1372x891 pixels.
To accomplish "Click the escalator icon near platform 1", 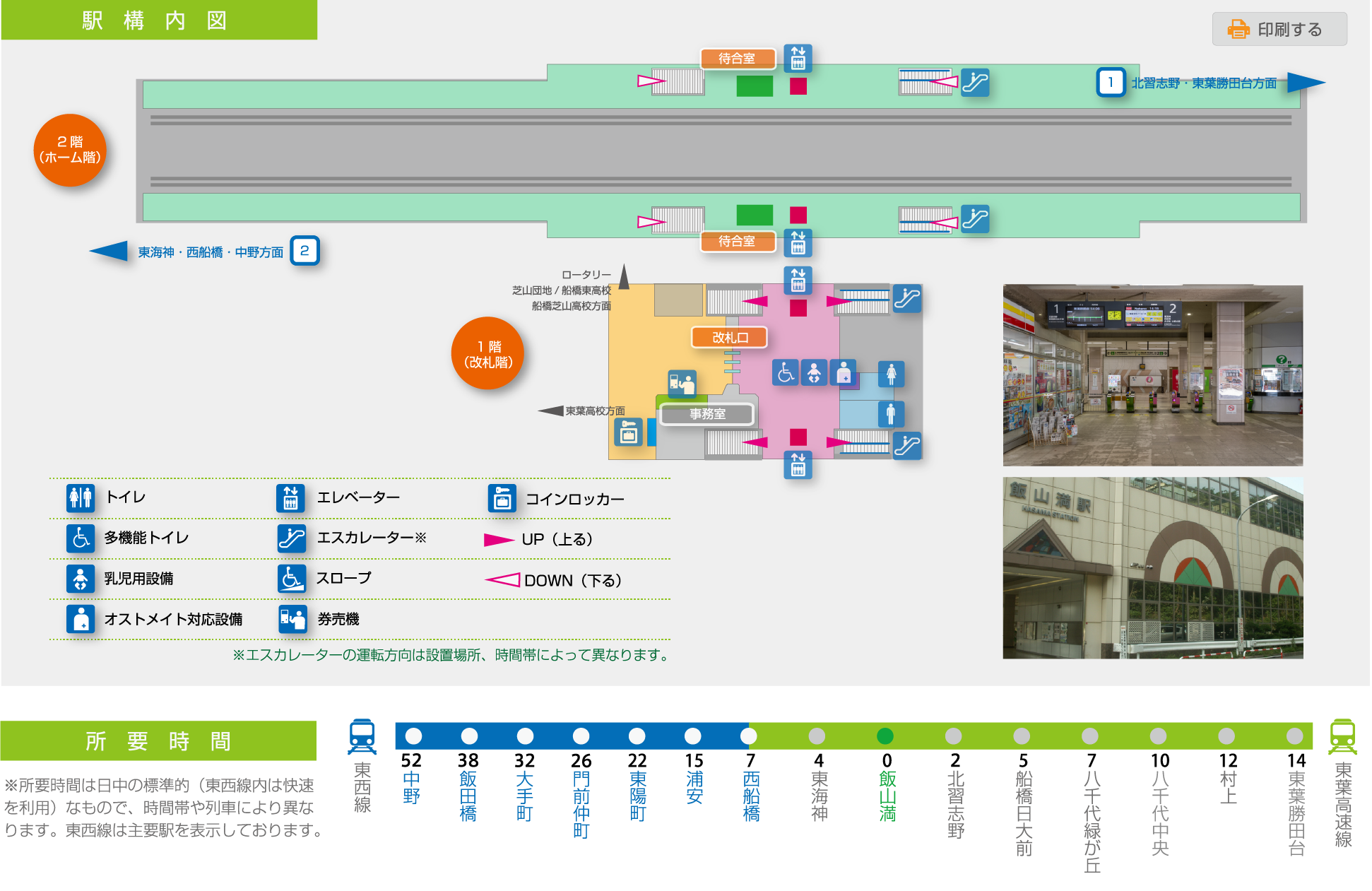I will coord(975,82).
